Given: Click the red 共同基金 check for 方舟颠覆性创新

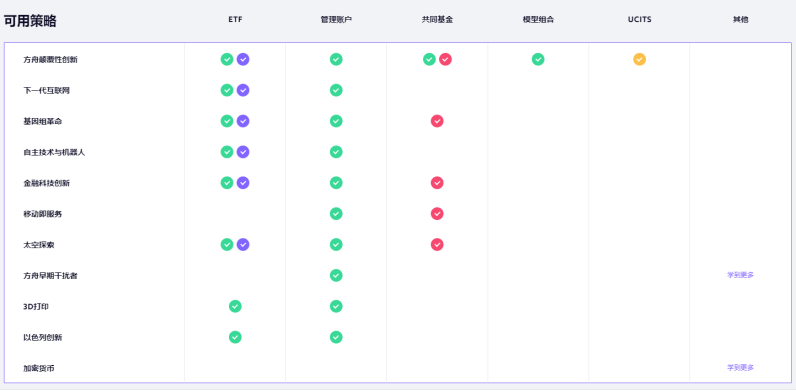Looking at the screenshot, I should [x=445, y=59].
